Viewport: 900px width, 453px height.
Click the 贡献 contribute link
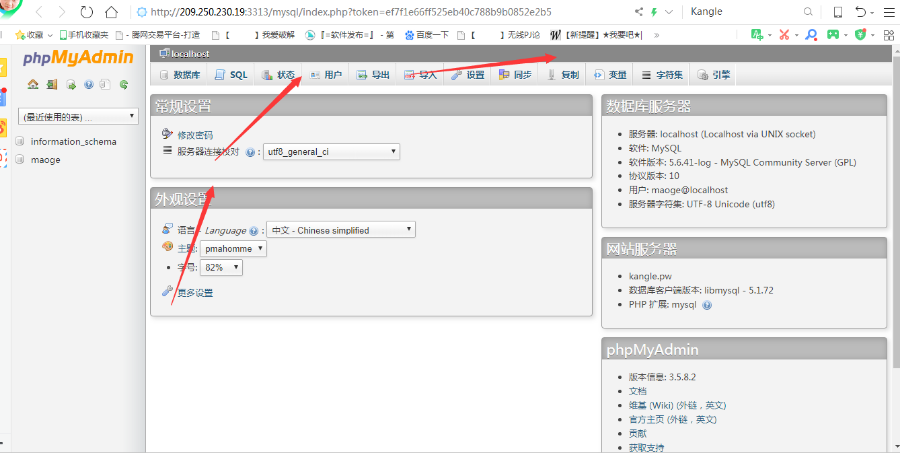point(637,433)
